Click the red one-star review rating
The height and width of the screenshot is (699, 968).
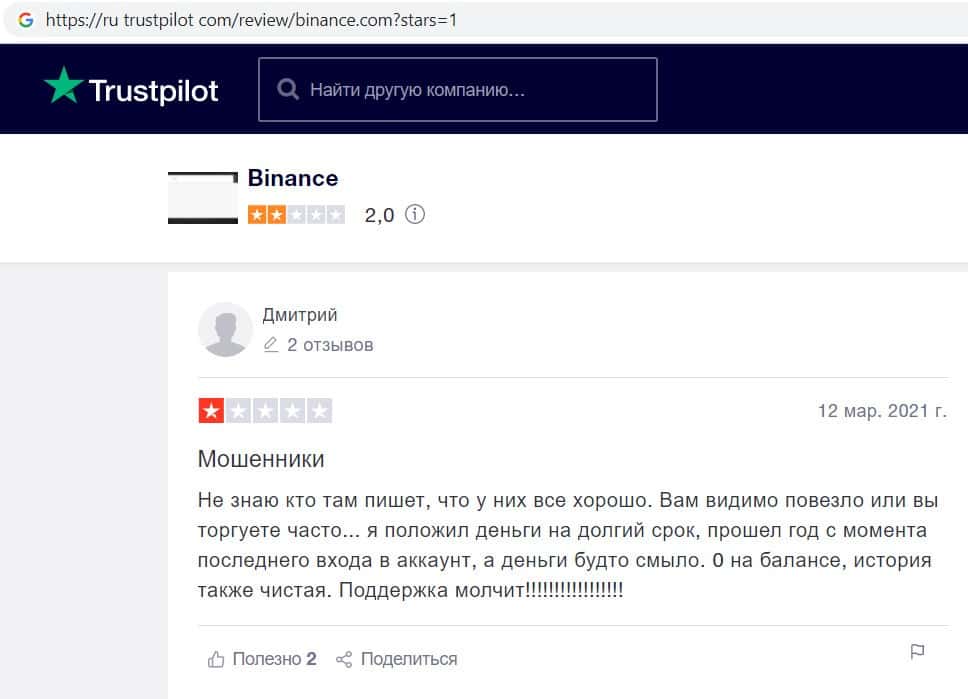coord(265,411)
